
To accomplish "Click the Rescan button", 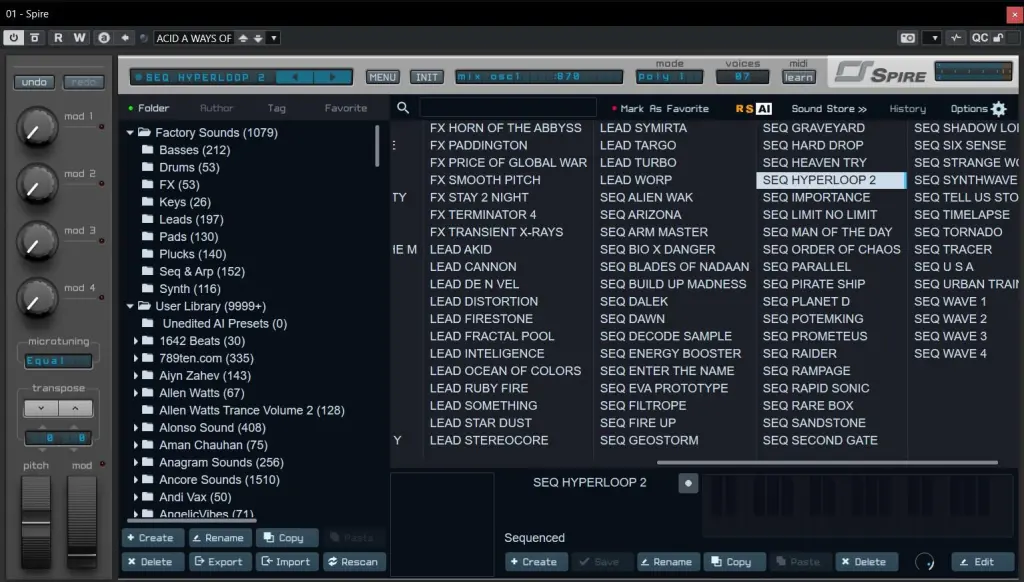I will click(354, 562).
